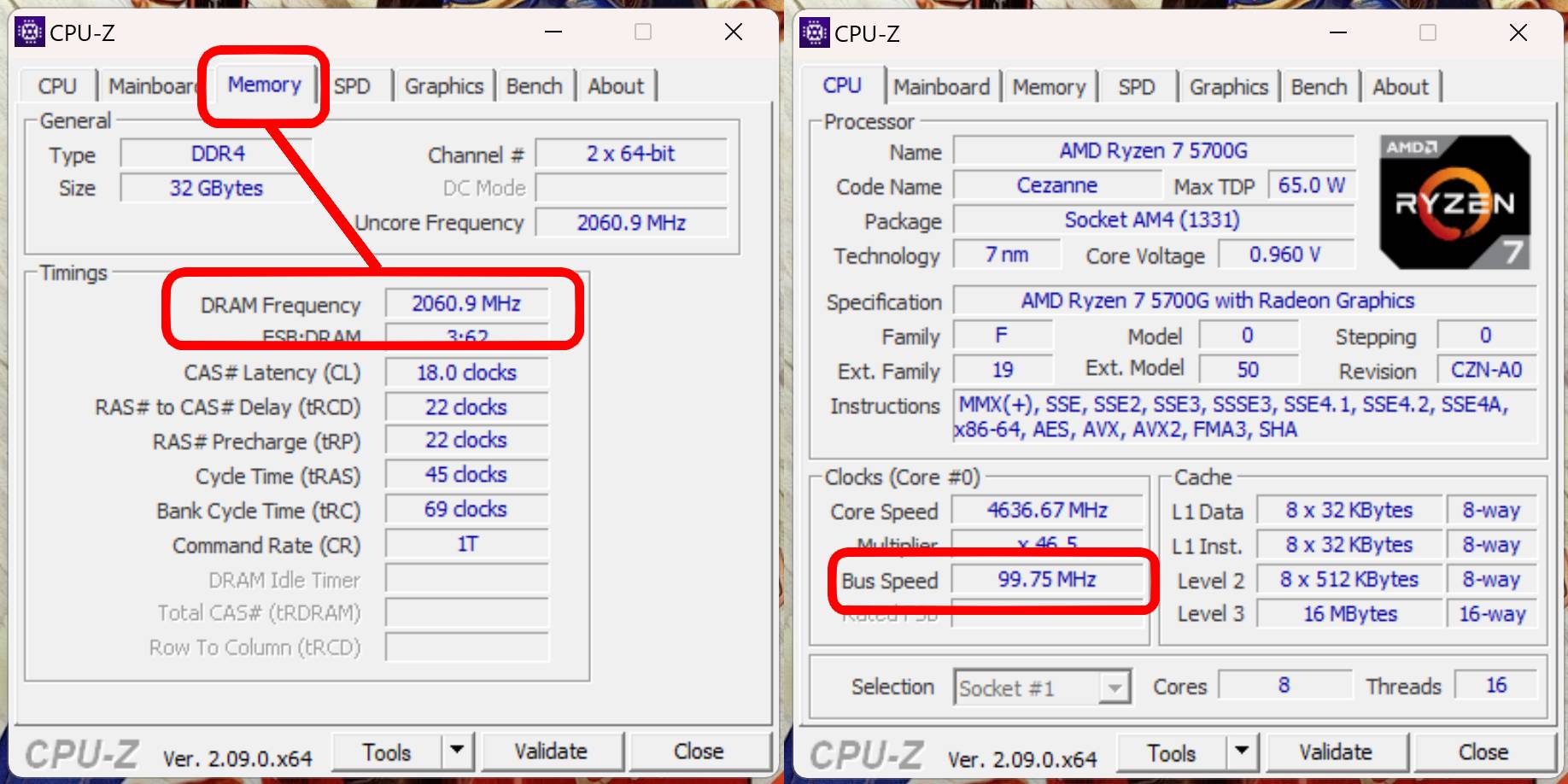The image size is (1568, 784).
Task: Click Close button in left CPU-Z window
Action: point(699,752)
